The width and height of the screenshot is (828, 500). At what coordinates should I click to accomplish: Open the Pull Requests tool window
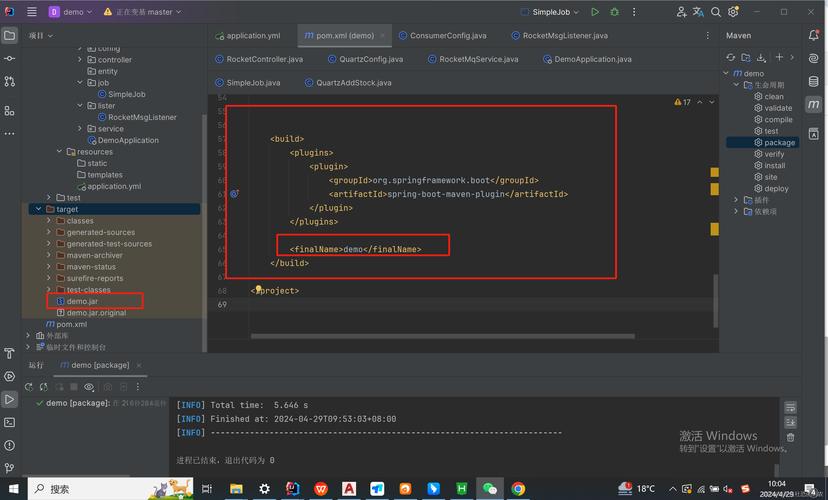click(x=10, y=81)
